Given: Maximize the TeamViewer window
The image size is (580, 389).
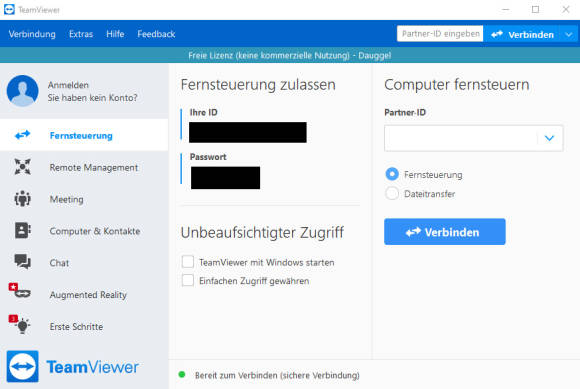Looking at the screenshot, I should pos(535,10).
